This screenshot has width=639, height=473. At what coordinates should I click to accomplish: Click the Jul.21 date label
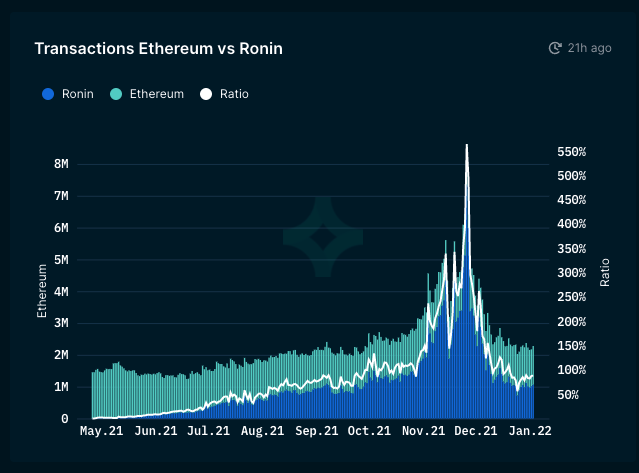(208, 431)
